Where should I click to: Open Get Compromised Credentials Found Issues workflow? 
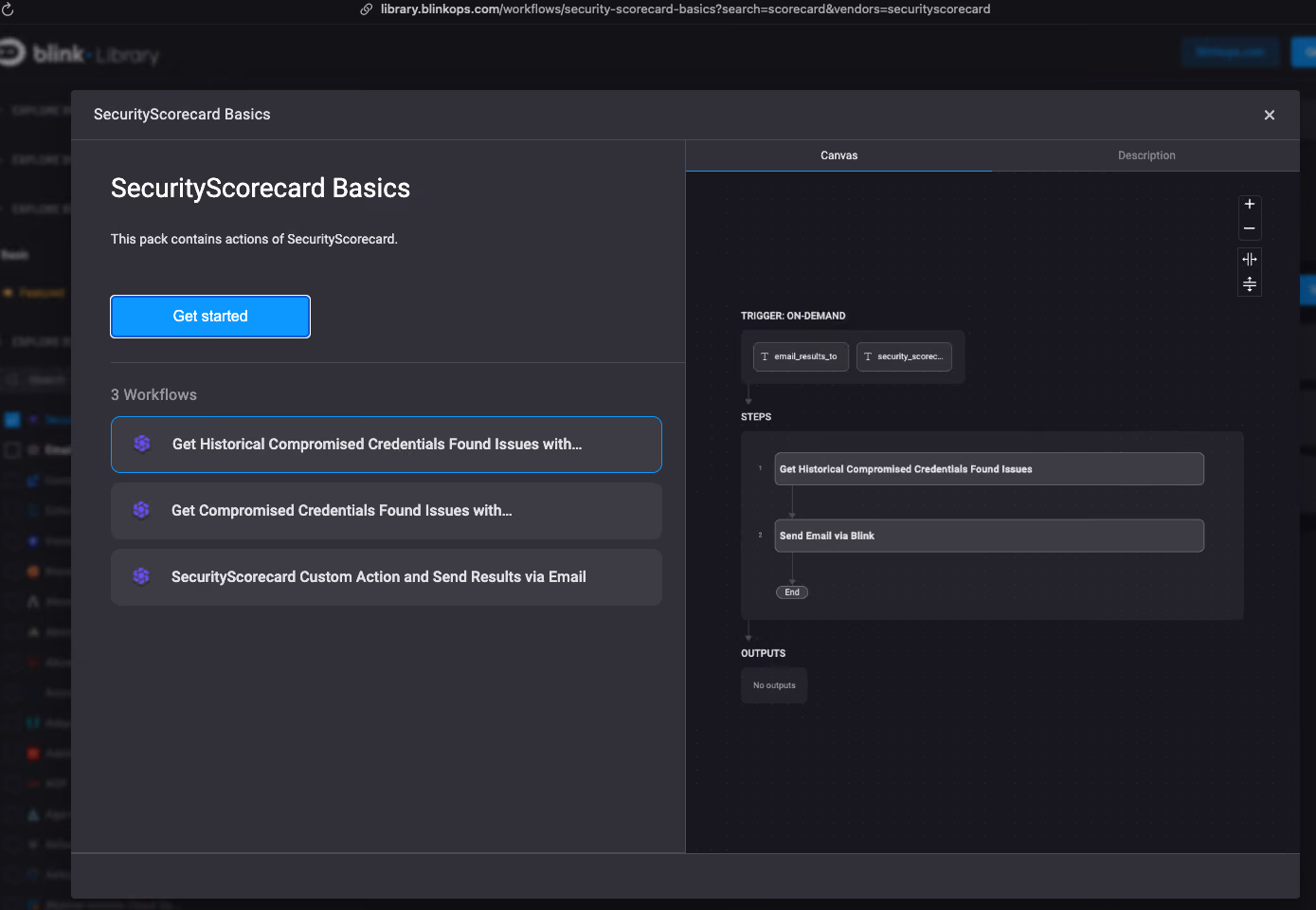pyautogui.click(x=387, y=511)
